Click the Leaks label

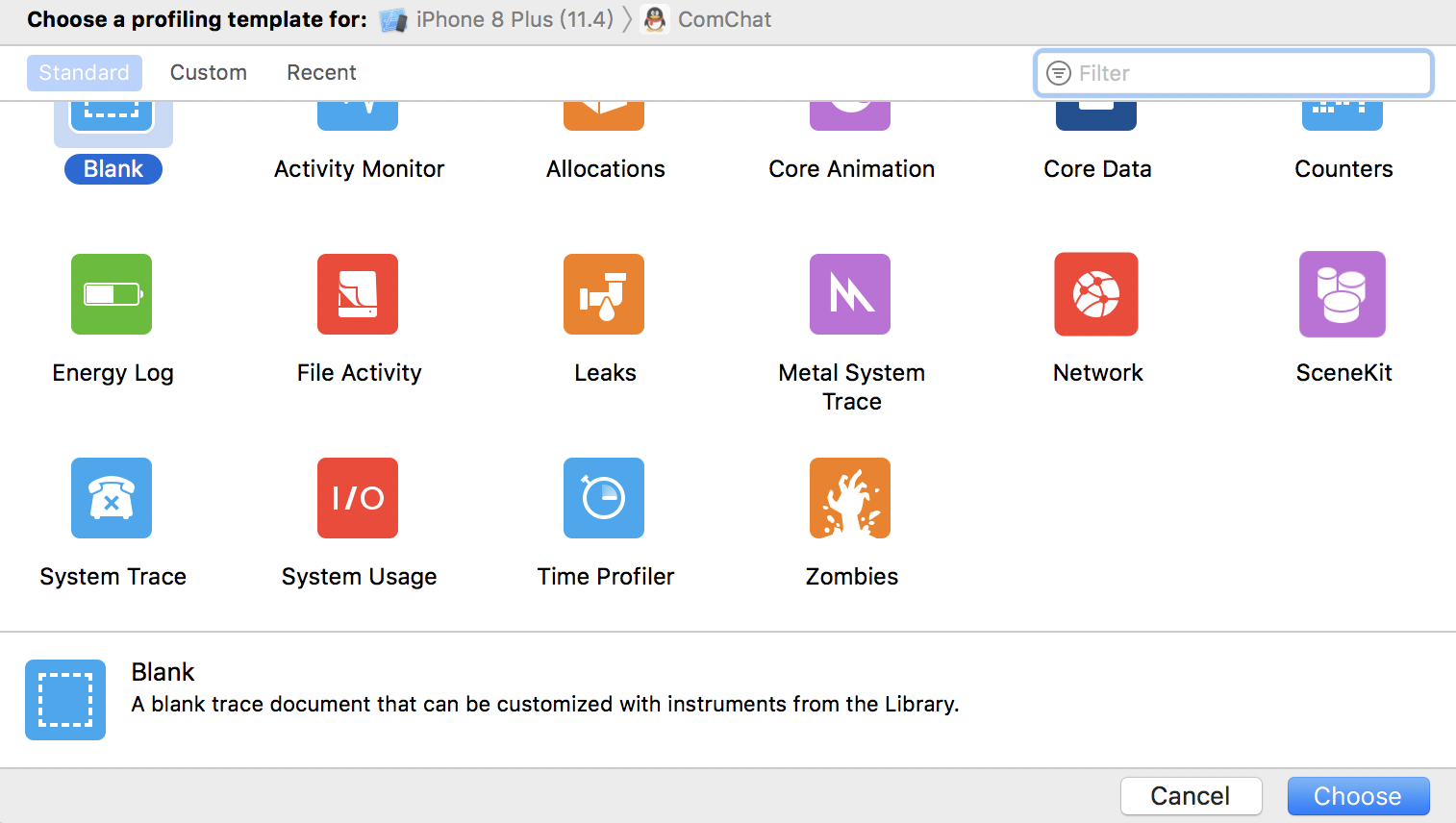coord(605,373)
